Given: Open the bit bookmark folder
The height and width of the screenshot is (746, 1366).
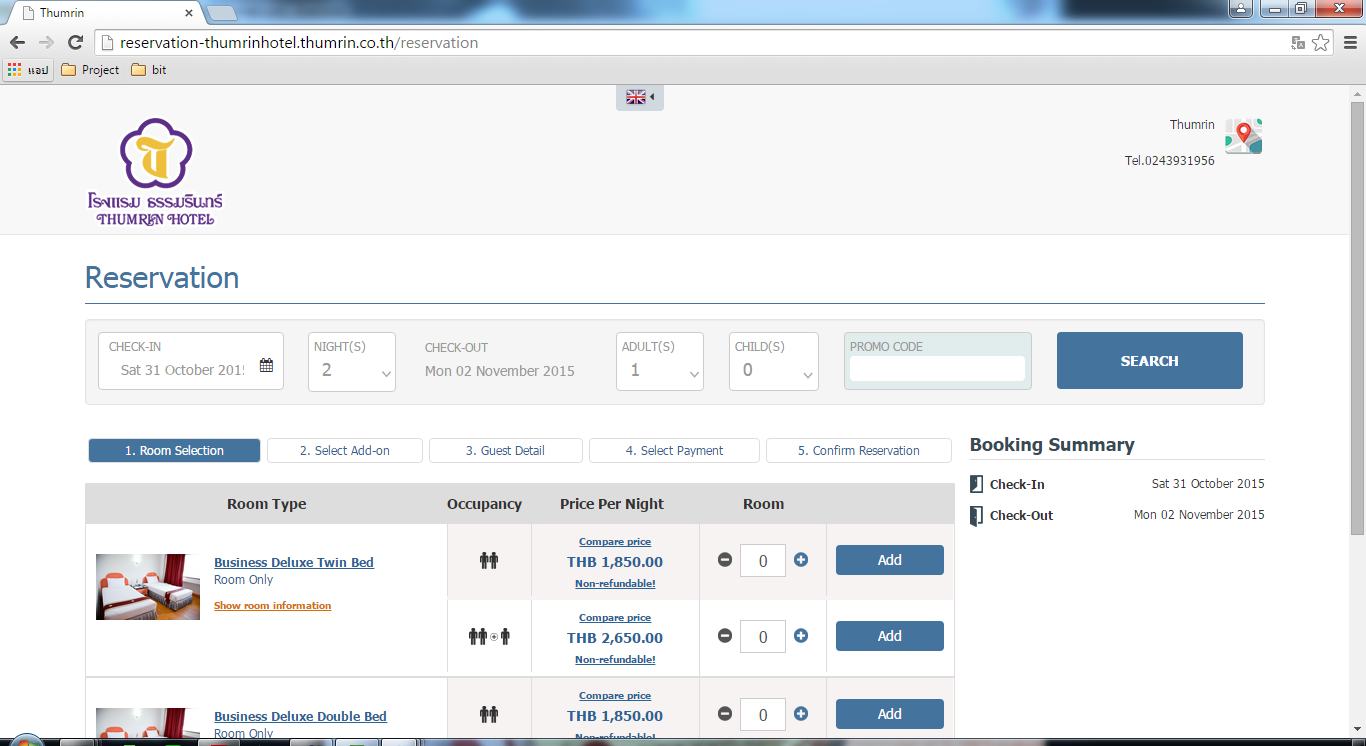Looking at the screenshot, I should click(149, 70).
